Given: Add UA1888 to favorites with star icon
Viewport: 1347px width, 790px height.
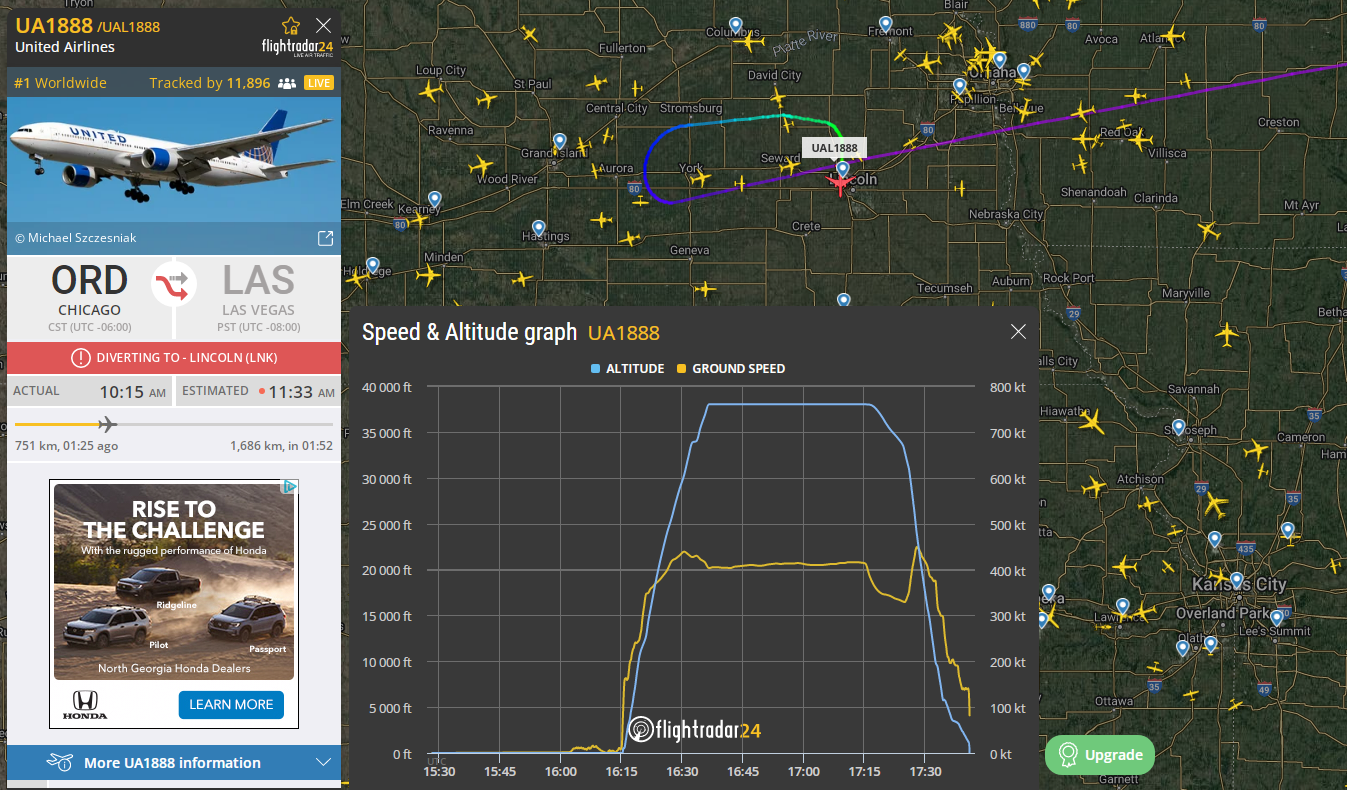Looking at the screenshot, I should [291, 26].
